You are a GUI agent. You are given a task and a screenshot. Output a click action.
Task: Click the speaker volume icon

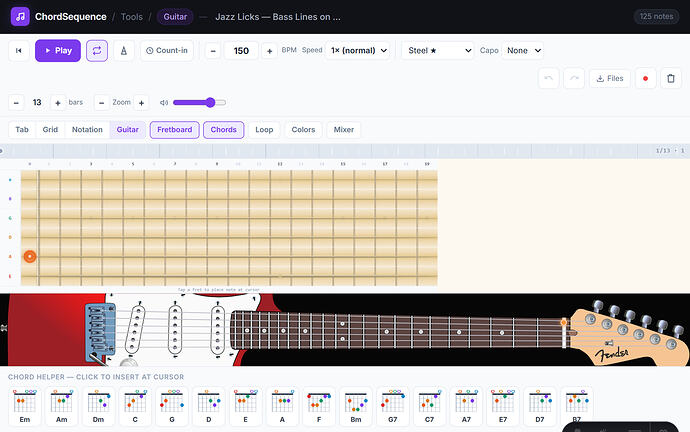[x=164, y=103]
